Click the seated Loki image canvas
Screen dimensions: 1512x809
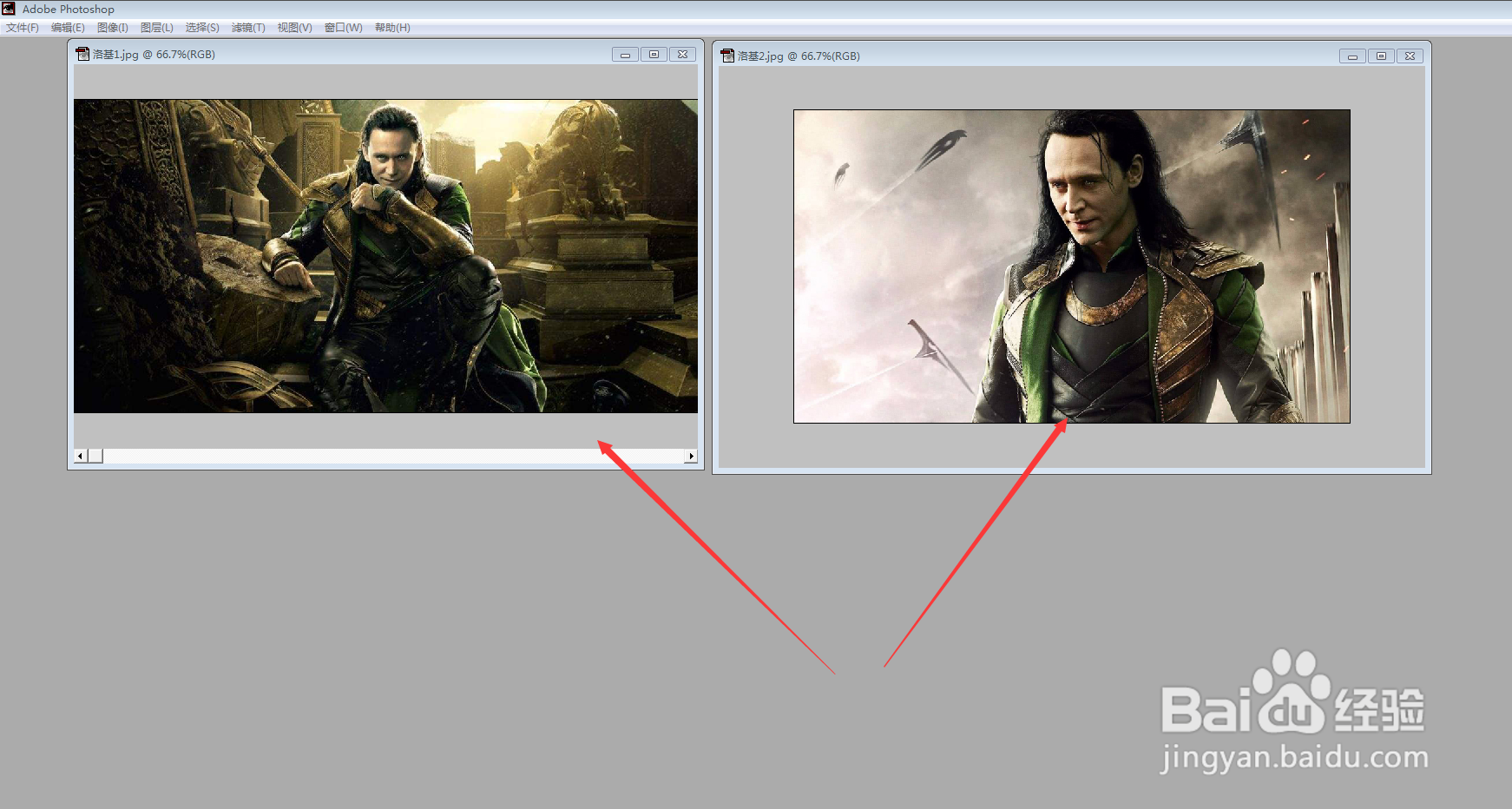tap(385, 256)
